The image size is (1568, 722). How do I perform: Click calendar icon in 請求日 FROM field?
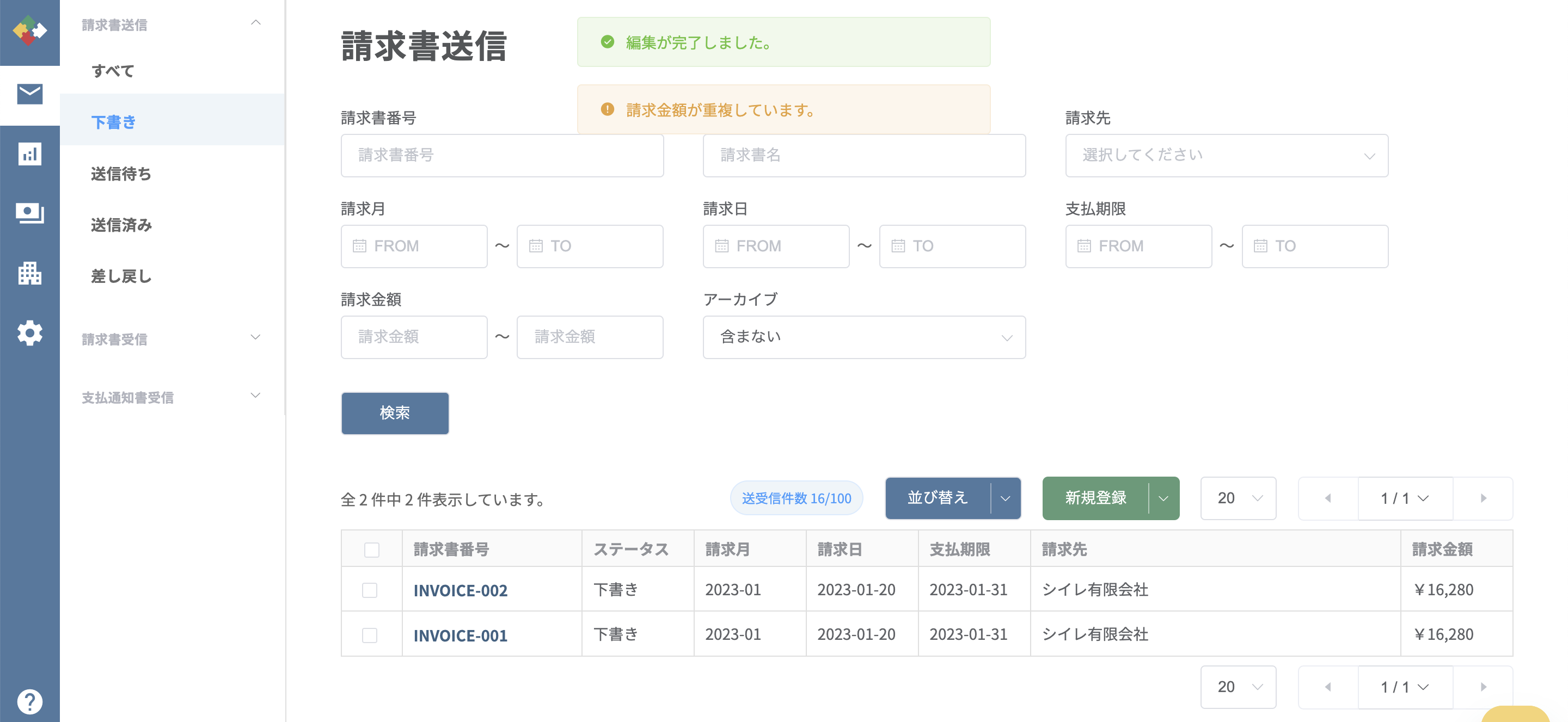(722, 246)
